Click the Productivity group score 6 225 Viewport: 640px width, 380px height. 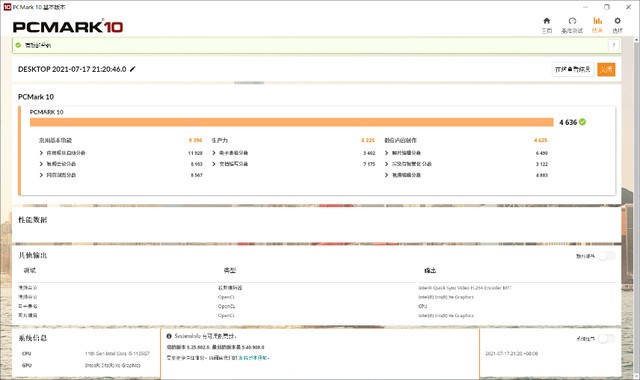(x=368, y=140)
